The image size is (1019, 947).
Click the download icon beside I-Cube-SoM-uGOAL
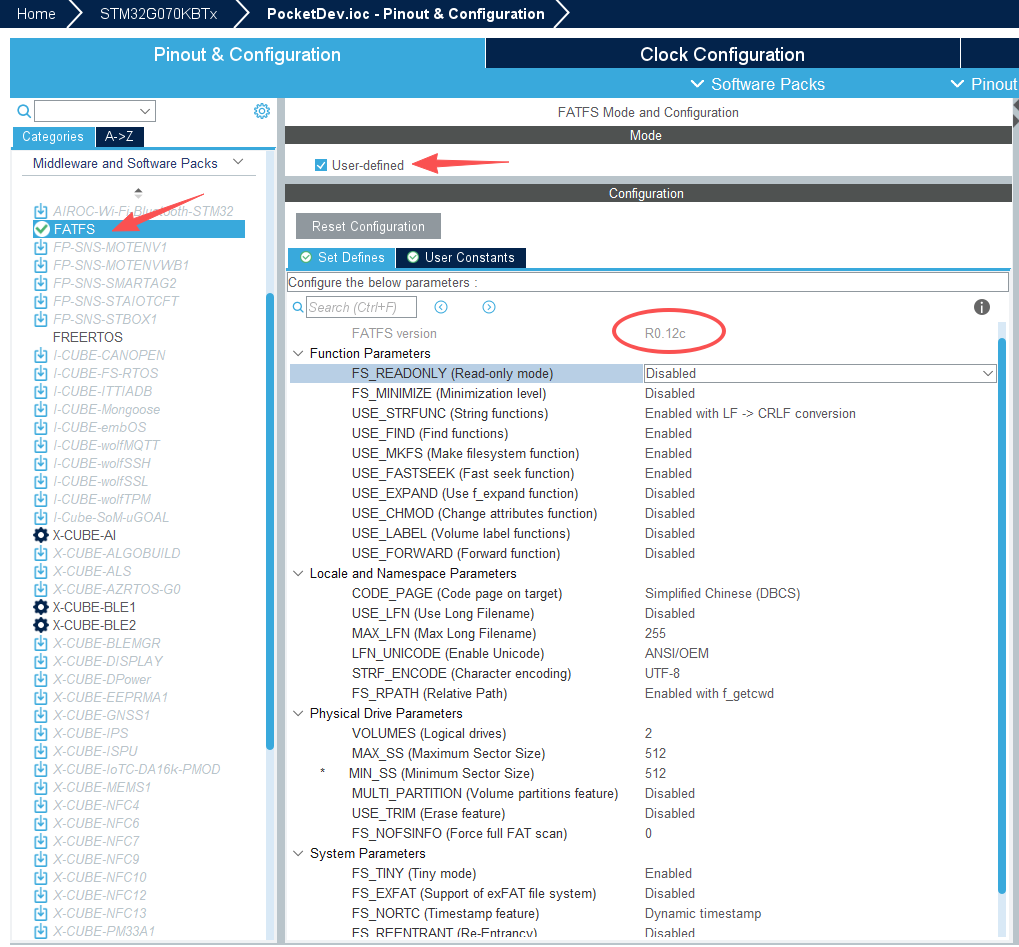[x=41, y=517]
